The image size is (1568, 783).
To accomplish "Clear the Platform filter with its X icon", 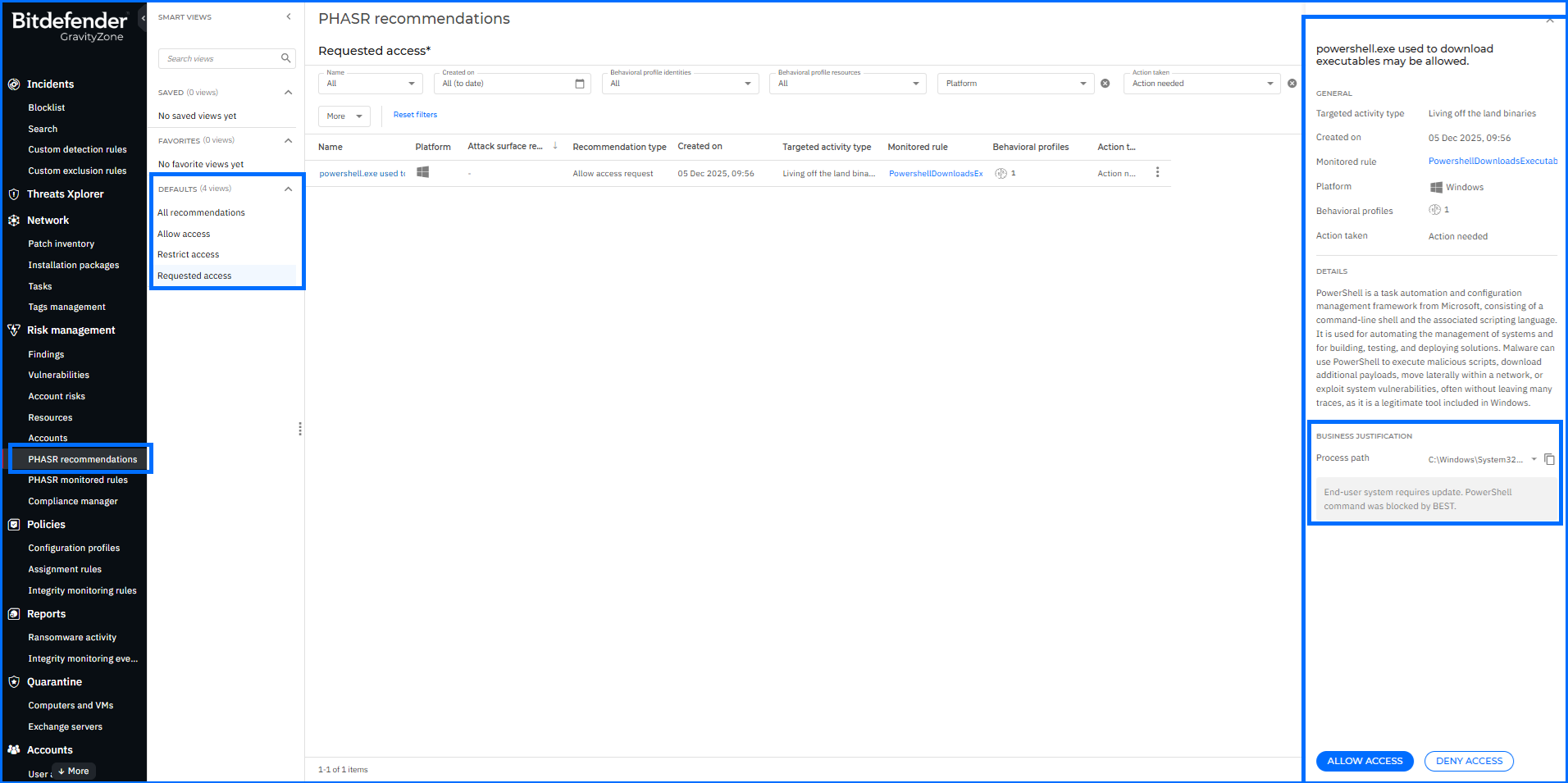I will point(1105,84).
